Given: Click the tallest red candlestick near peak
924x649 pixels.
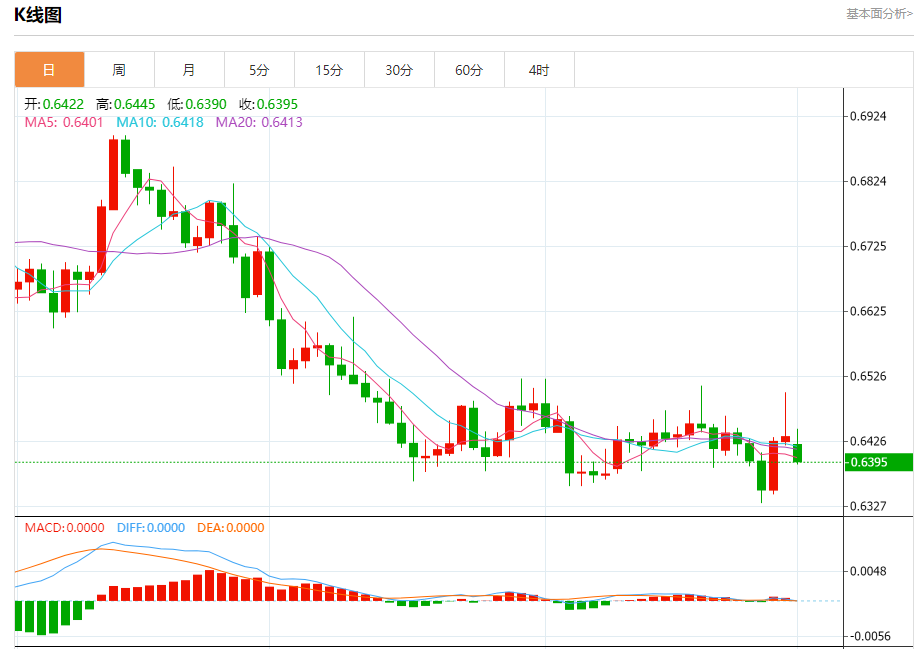Looking at the screenshot, I should click(x=113, y=174).
